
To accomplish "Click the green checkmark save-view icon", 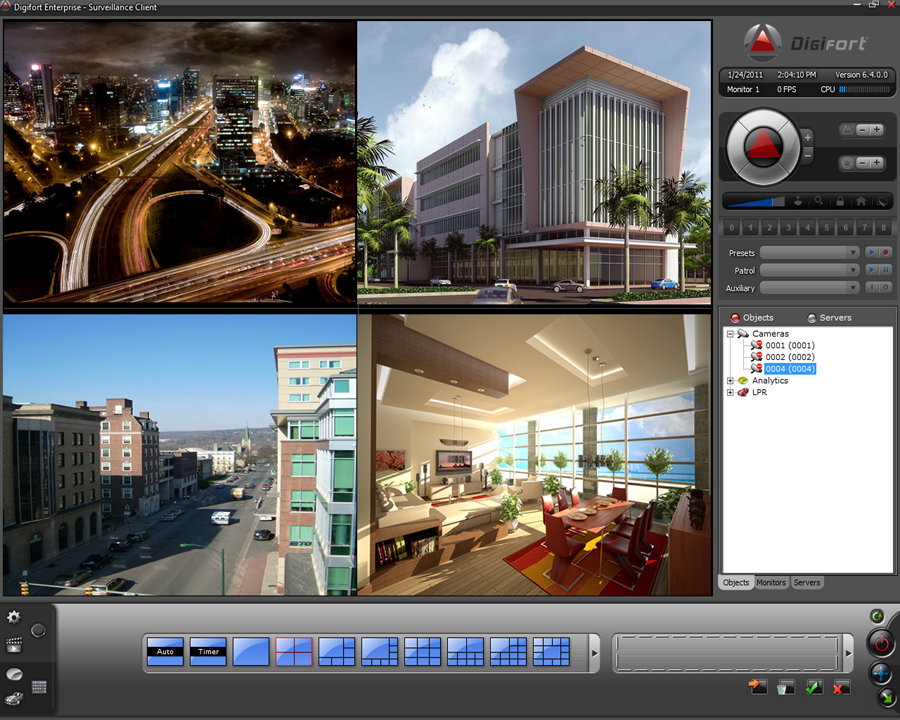I will tap(814, 687).
